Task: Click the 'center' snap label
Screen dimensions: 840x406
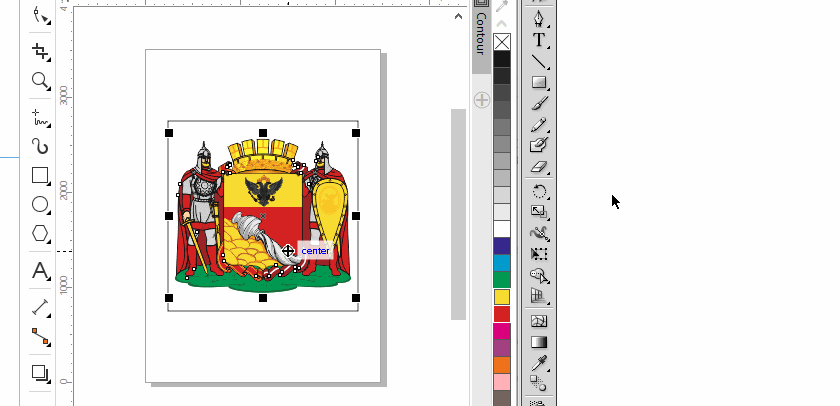Action: (316, 251)
